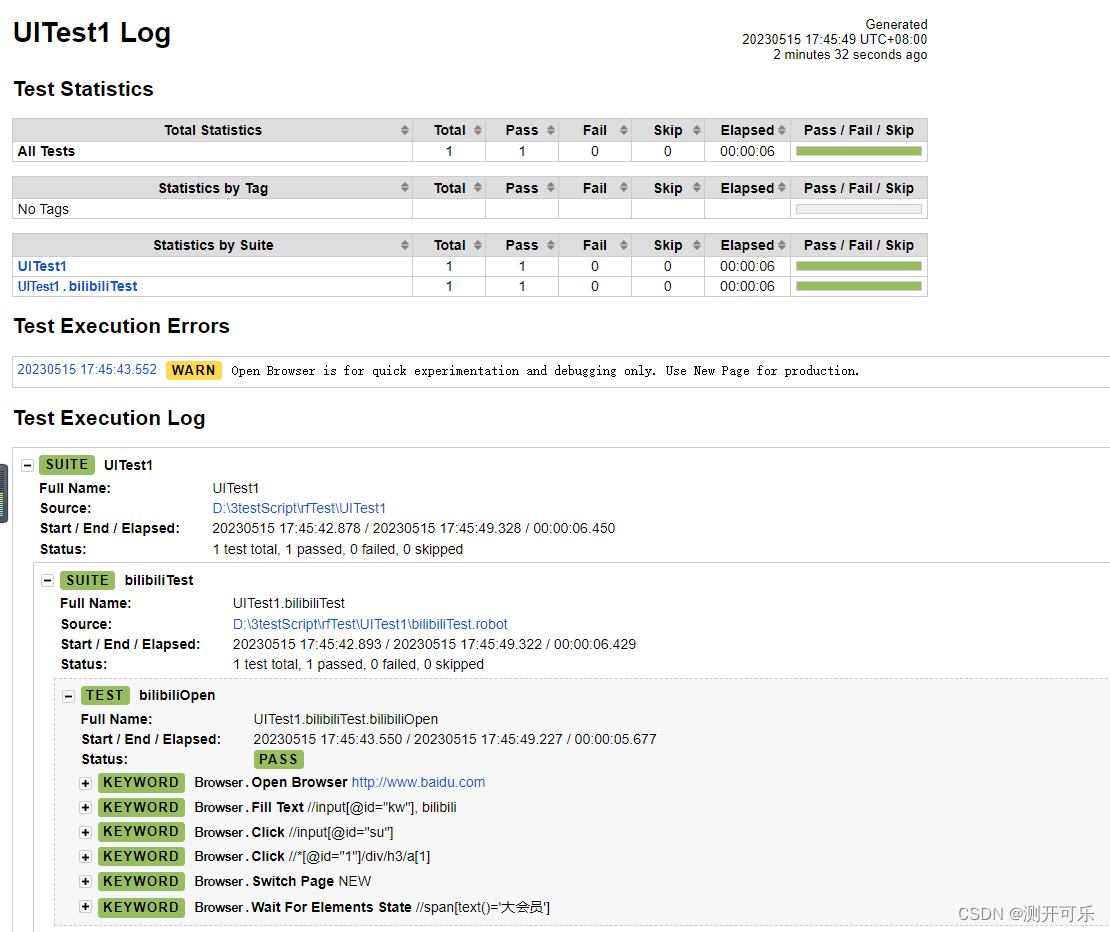Viewport: 1110px width, 932px height.
Task: Open bilibiliTest.robot source file link
Action: click(370, 624)
